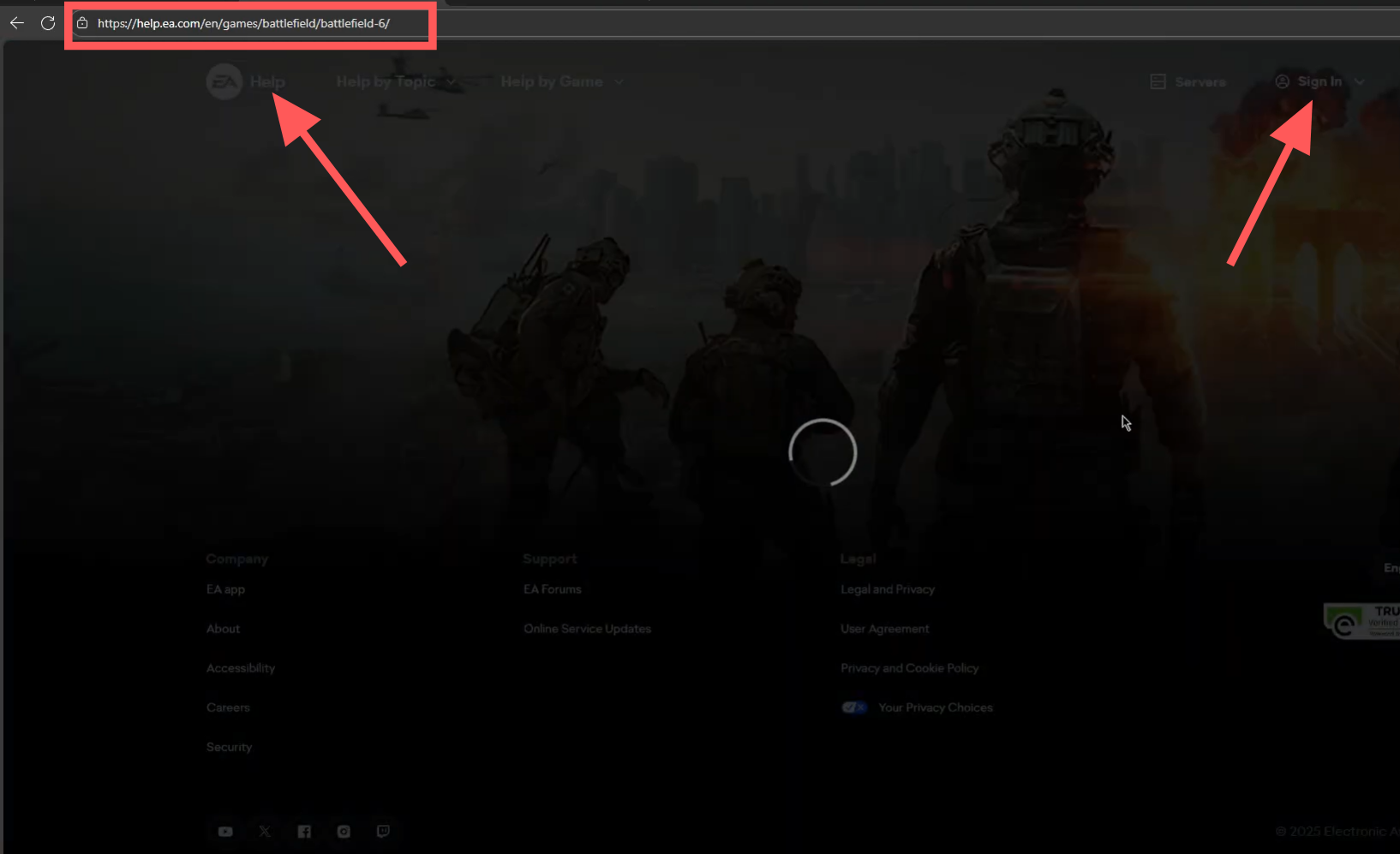The image size is (1400, 854).
Task: Open the Twitch social link
Action: (x=383, y=832)
